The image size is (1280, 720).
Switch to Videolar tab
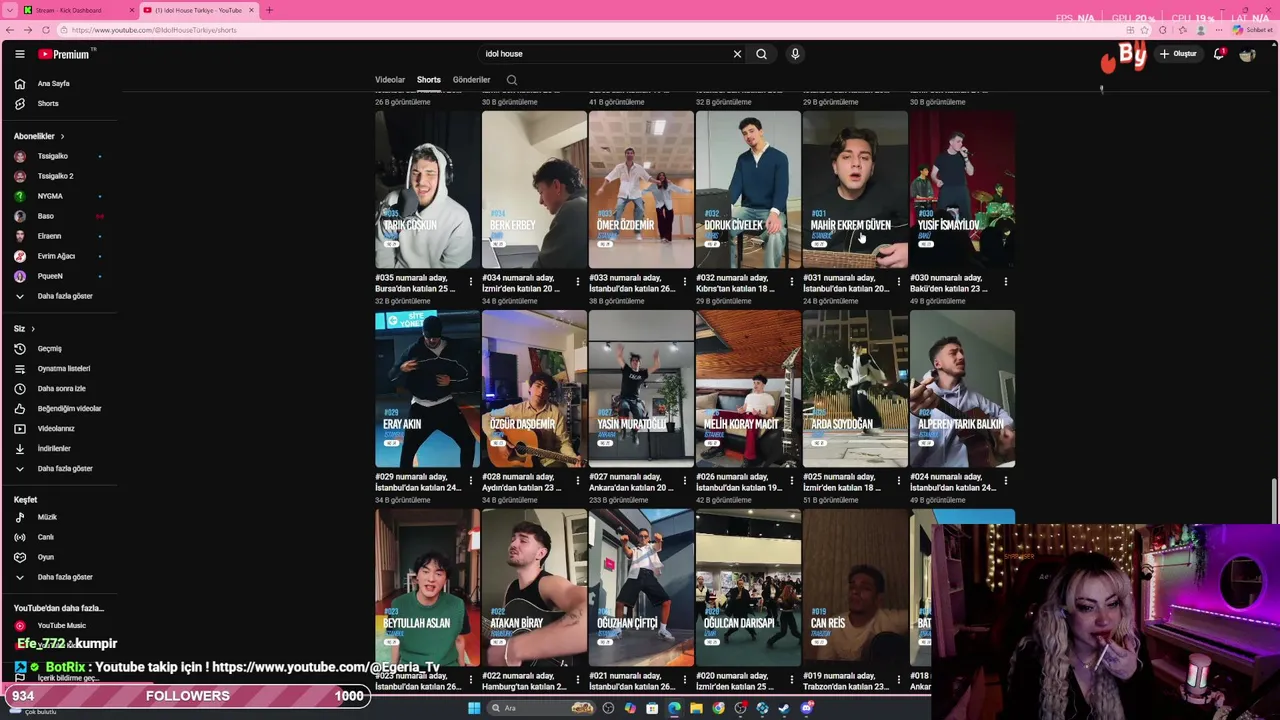coord(390,80)
